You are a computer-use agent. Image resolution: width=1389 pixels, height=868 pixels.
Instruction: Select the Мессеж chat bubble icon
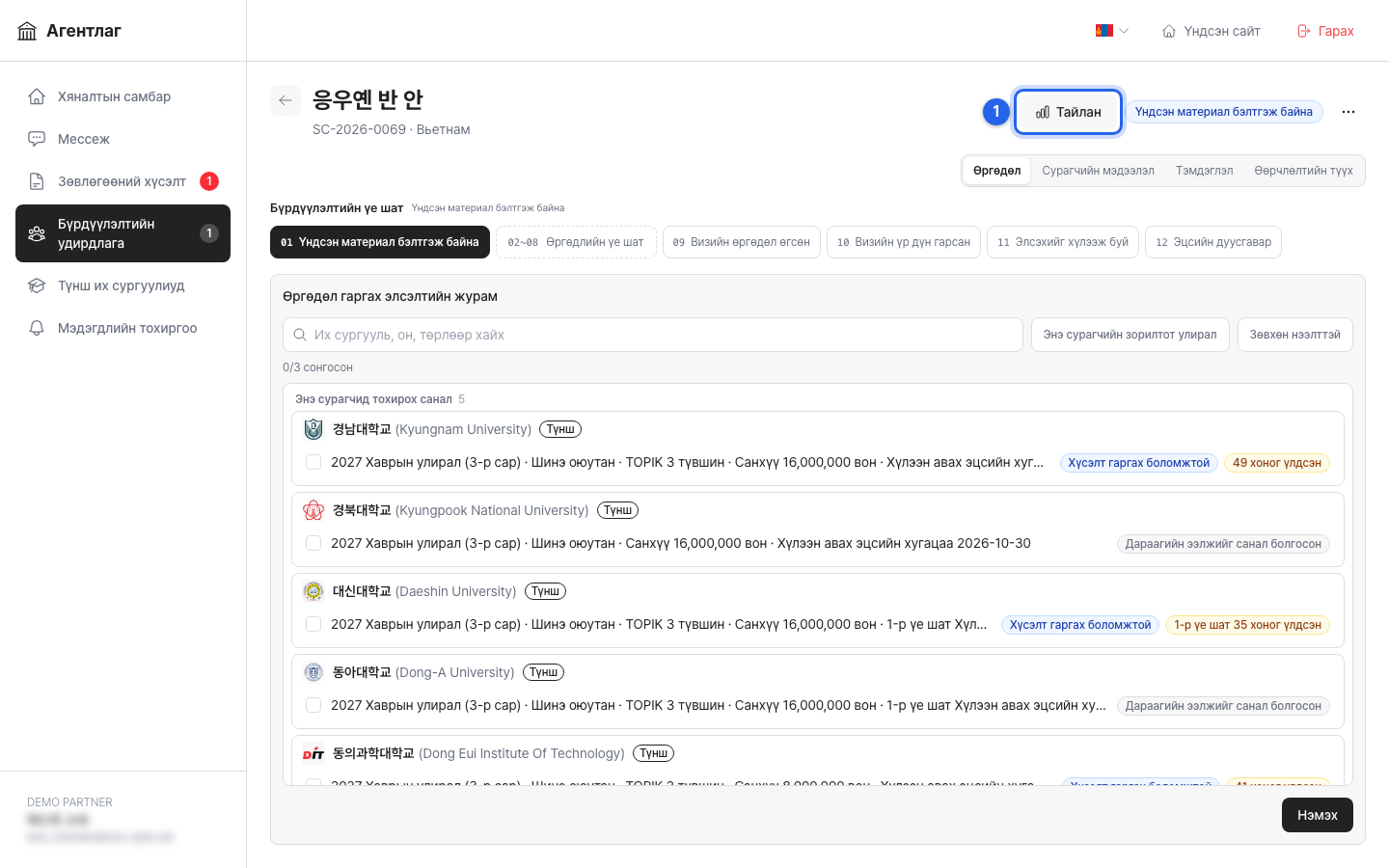[x=37, y=139]
